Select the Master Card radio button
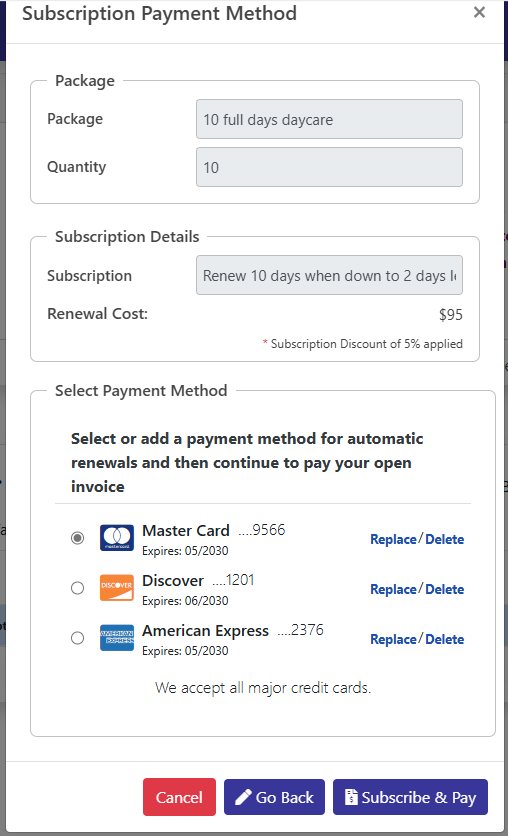 tap(77, 537)
